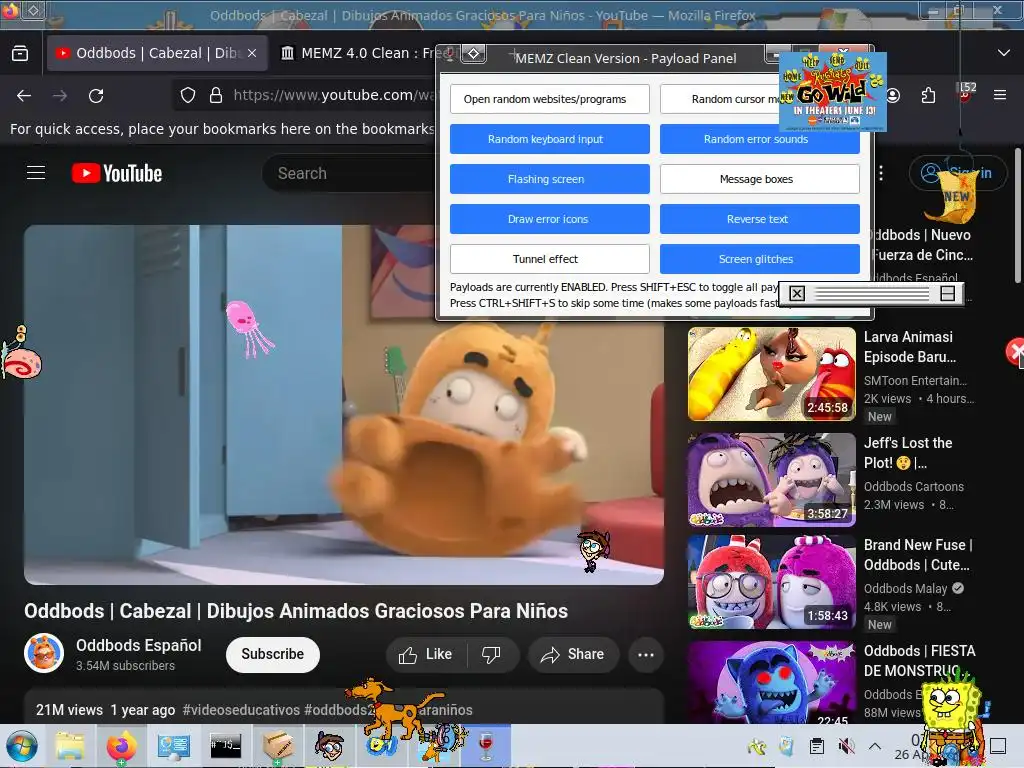Like the Oddbods video
The image size is (1024, 768).
click(426, 654)
